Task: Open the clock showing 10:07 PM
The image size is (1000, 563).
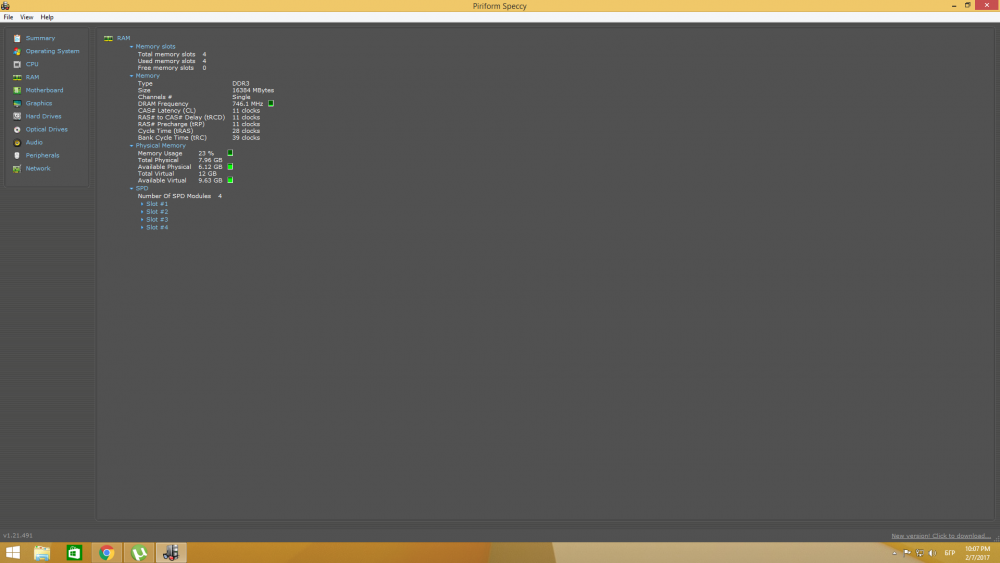Action: (977, 549)
